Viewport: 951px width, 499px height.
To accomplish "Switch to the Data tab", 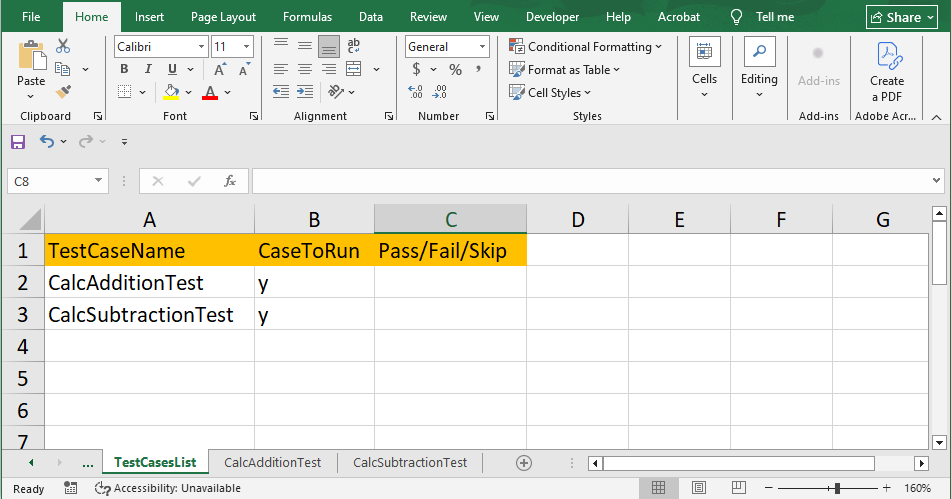I will 371,17.
